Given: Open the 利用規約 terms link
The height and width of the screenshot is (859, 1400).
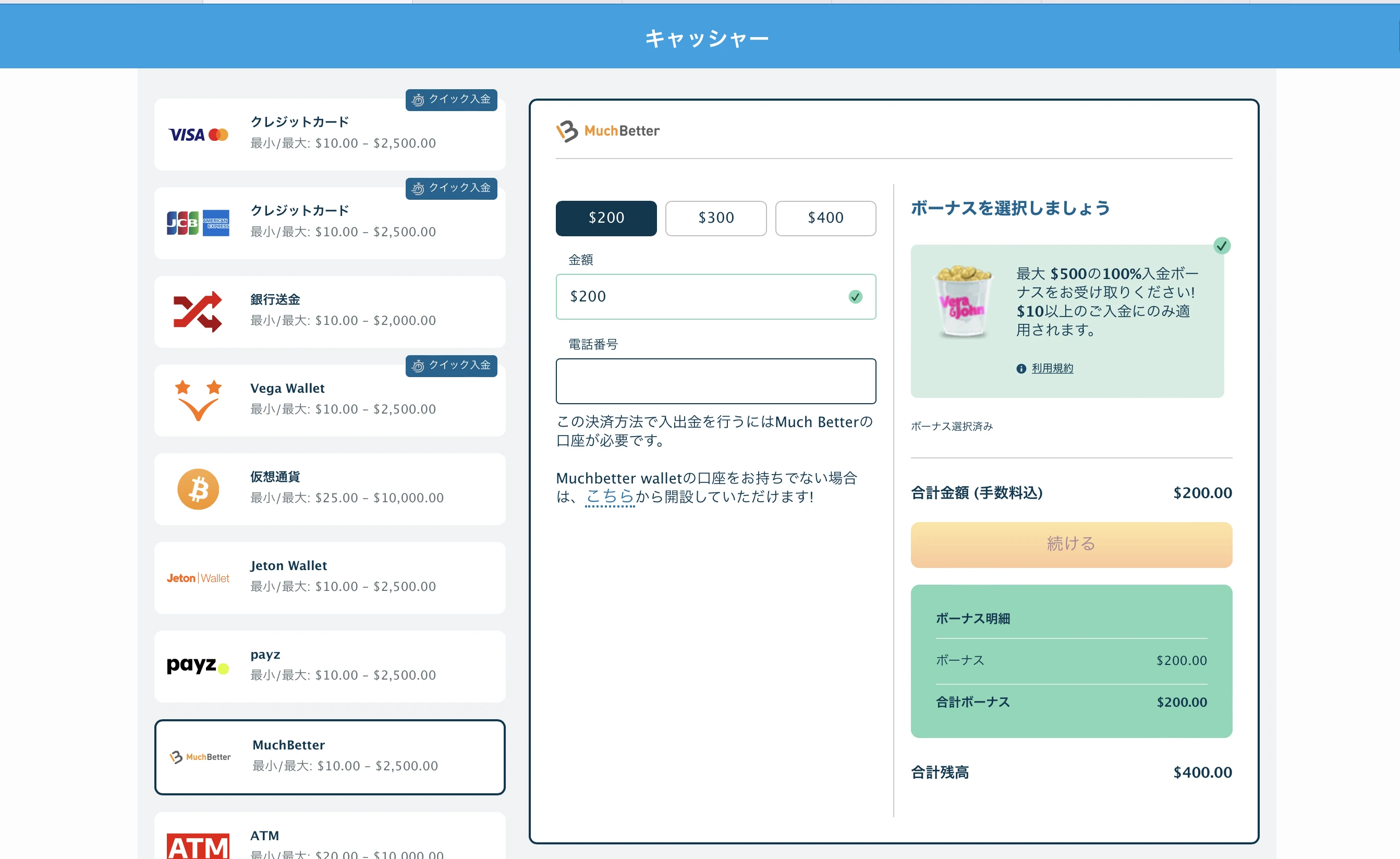Looking at the screenshot, I should pyautogui.click(x=1052, y=368).
